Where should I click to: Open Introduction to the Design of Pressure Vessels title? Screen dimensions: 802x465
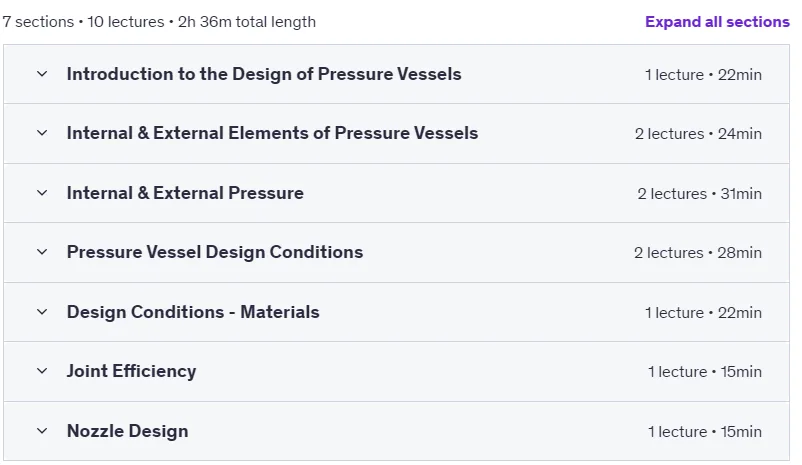(x=264, y=74)
